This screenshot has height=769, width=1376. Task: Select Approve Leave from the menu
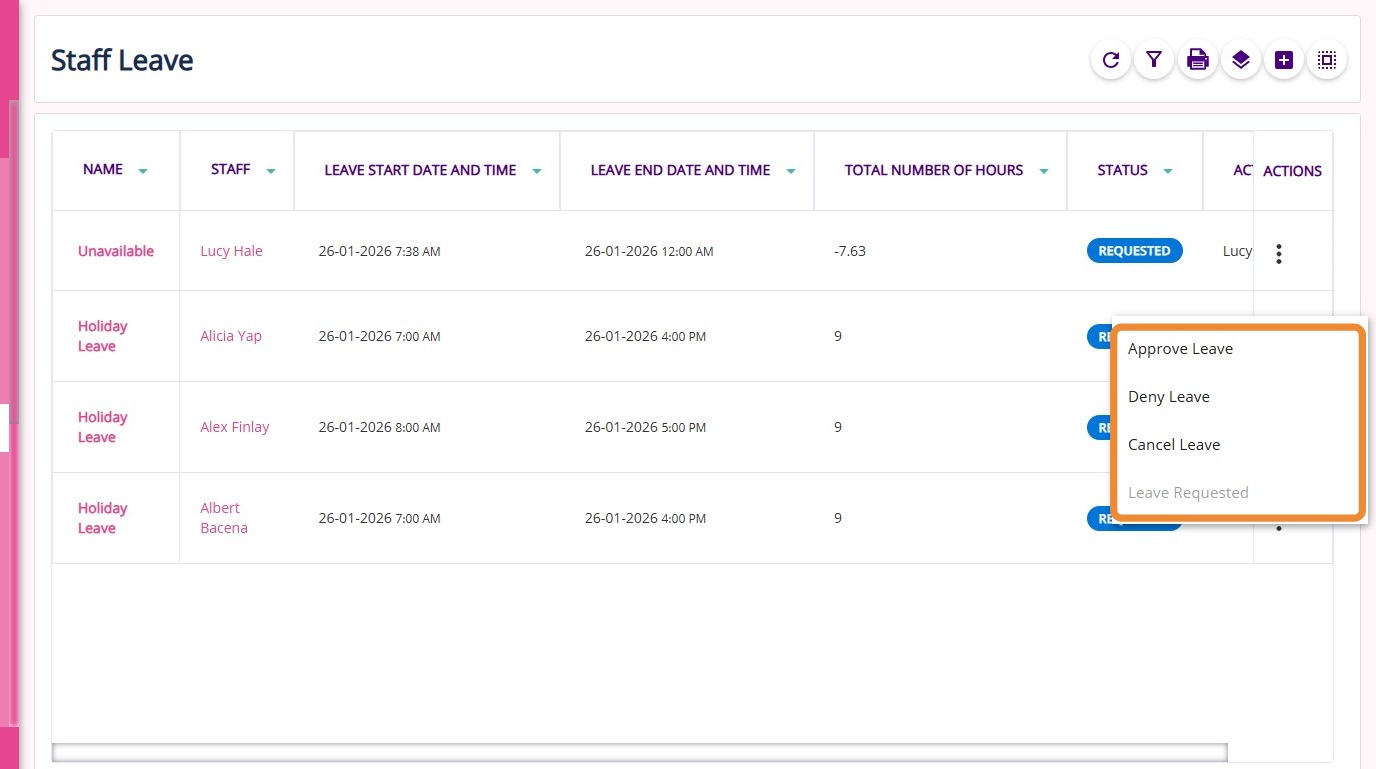pos(1180,349)
